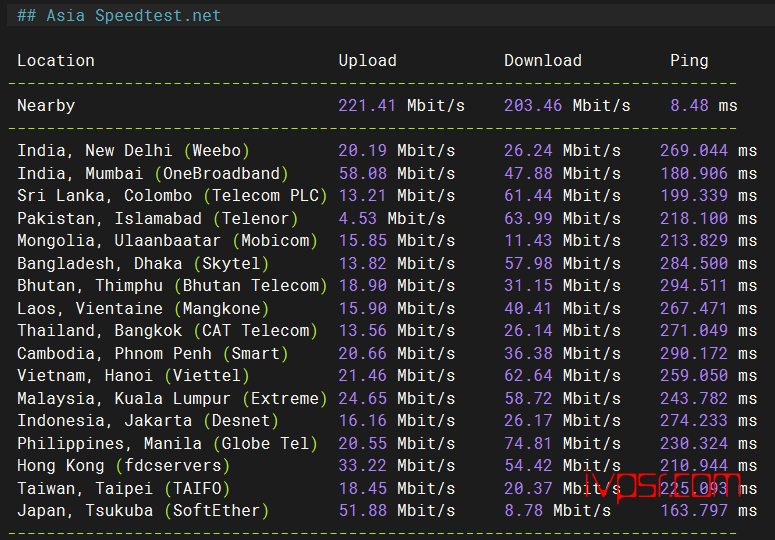
Task: Click Vientaine download value 40.41
Action: click(528, 308)
